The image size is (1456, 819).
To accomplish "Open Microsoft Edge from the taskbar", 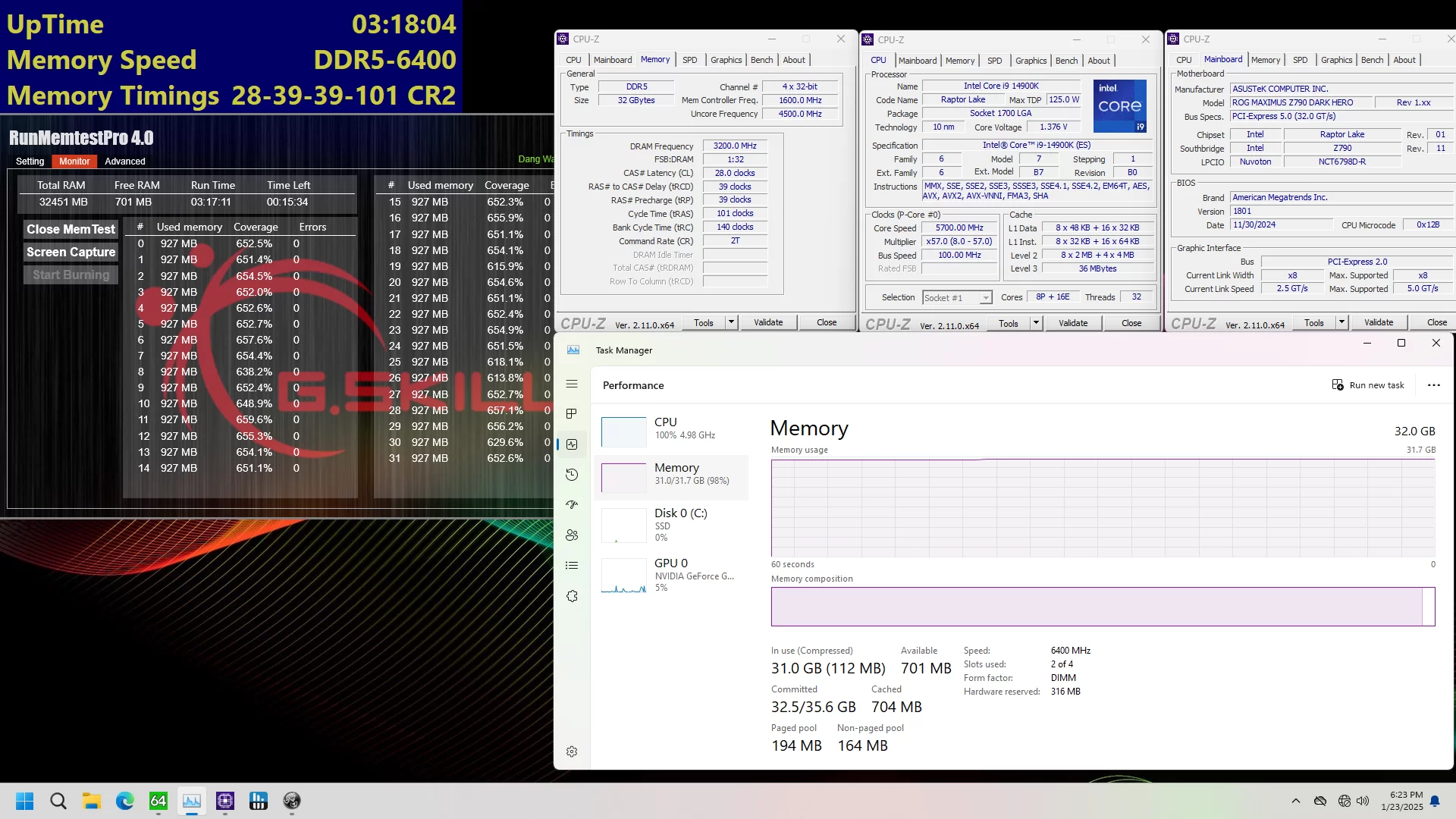I will (124, 801).
